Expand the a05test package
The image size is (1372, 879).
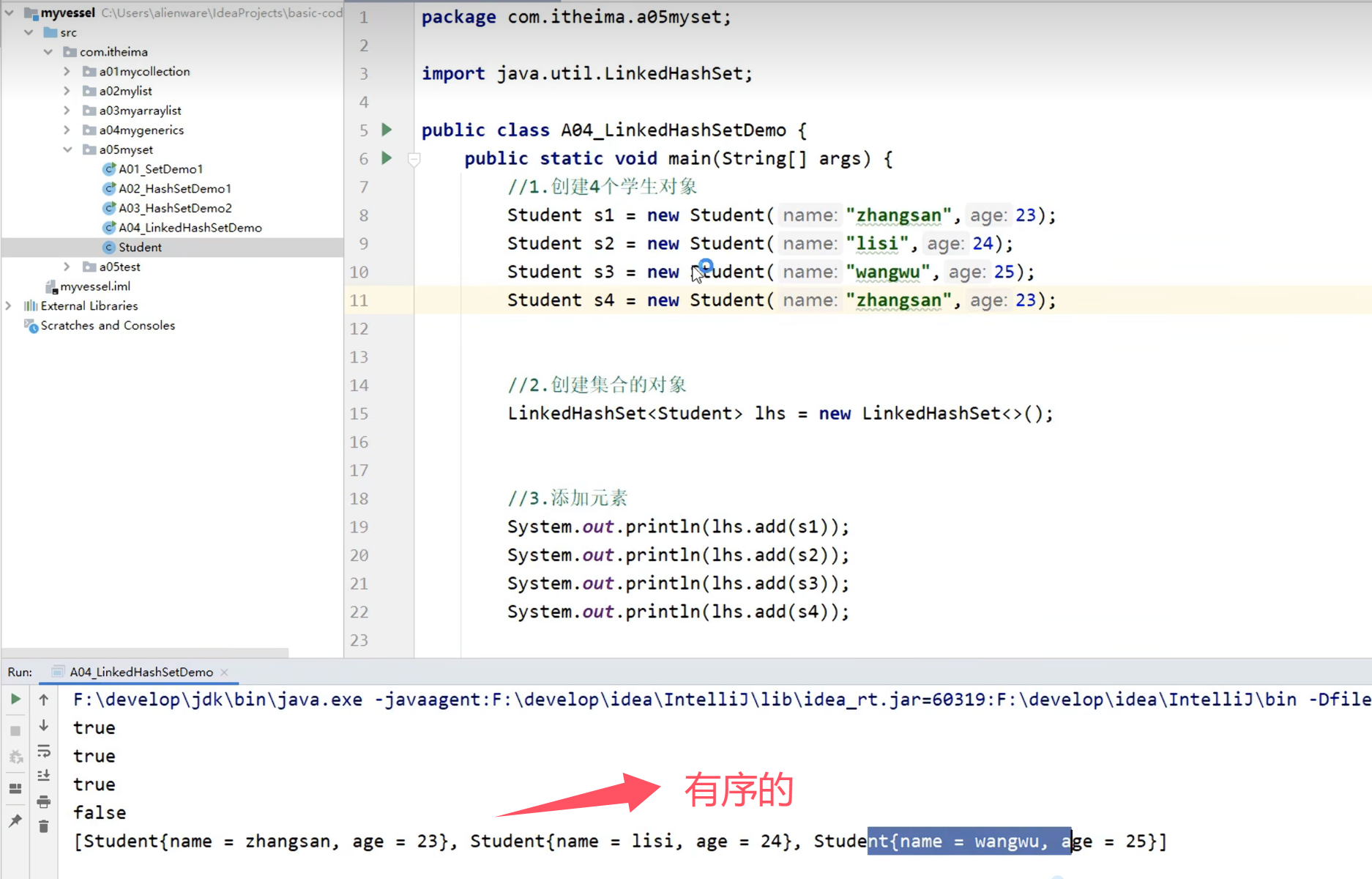[67, 267]
